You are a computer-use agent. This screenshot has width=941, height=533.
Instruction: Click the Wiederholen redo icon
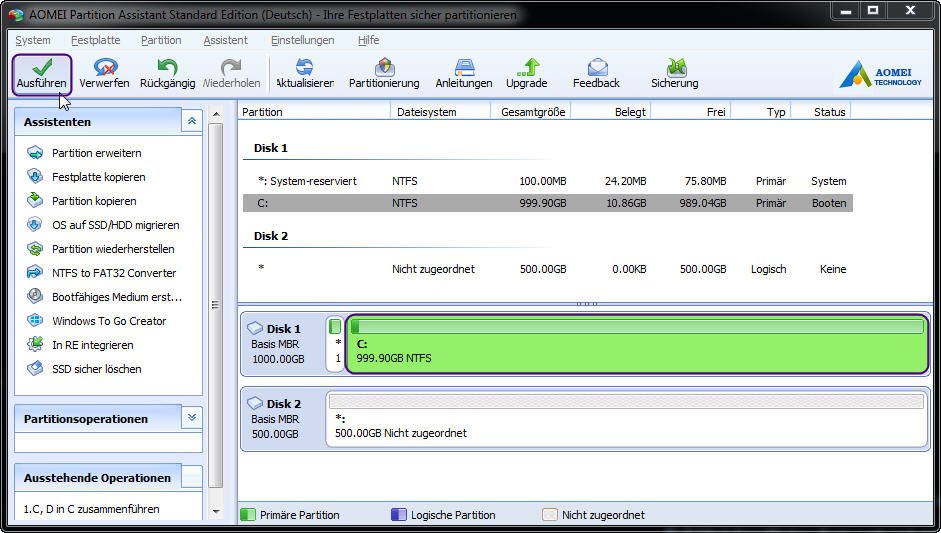click(231, 67)
